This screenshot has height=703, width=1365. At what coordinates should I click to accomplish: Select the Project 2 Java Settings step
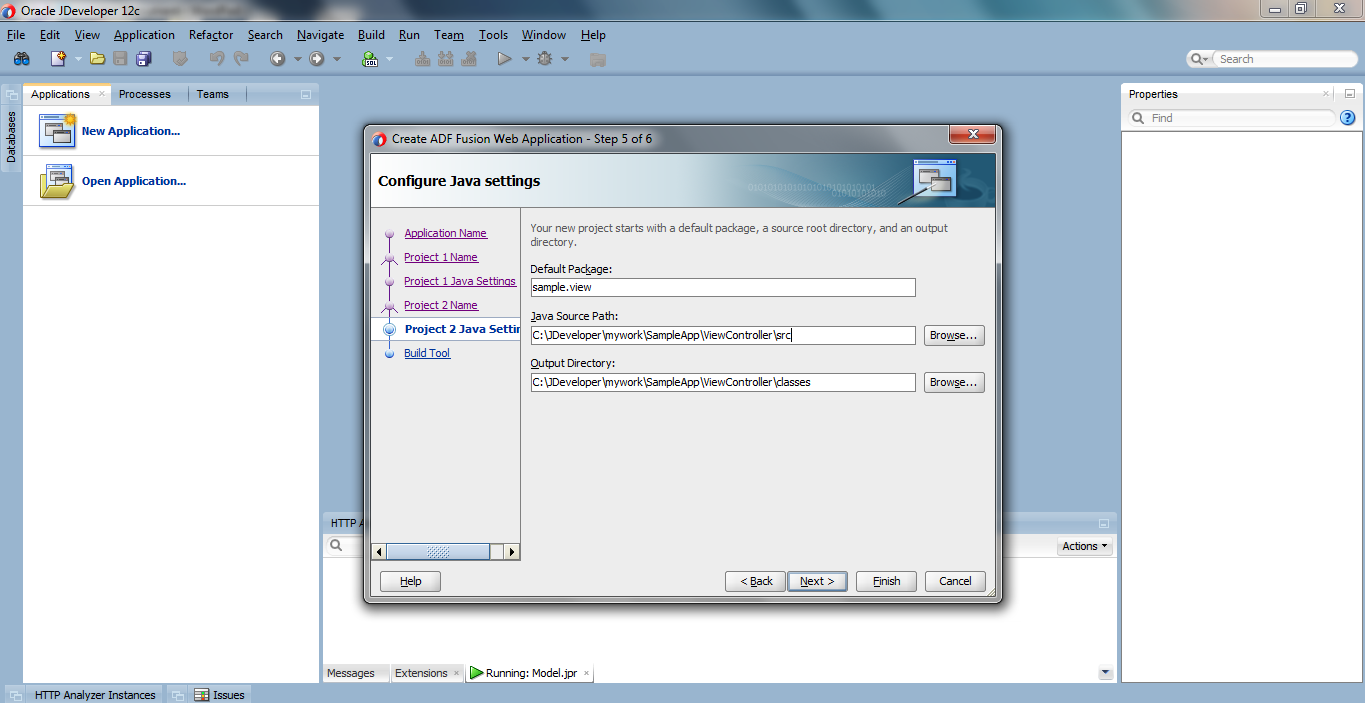[460, 329]
